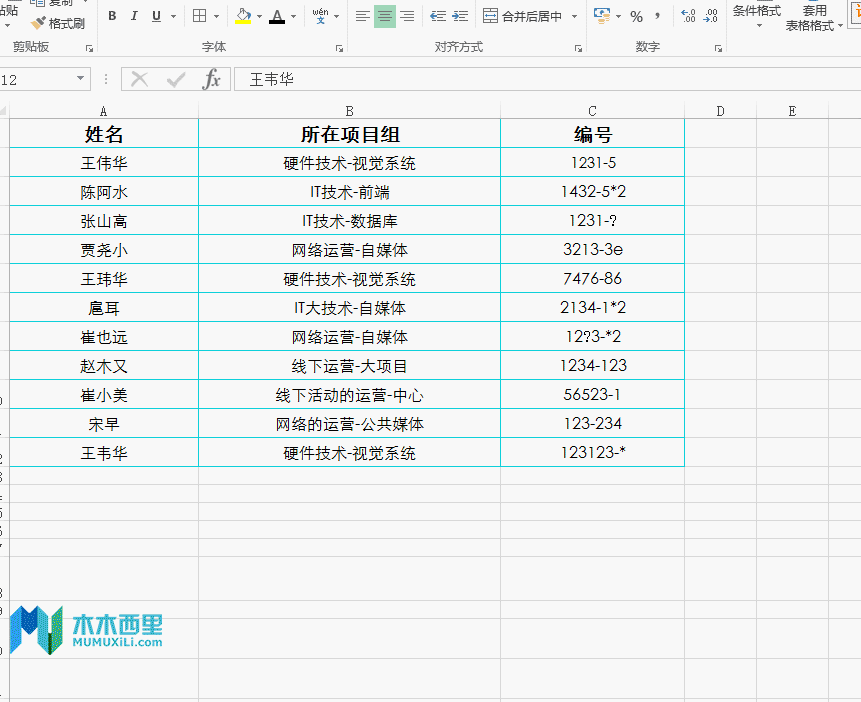The image size is (861, 702).
Task: Select column A header
Action: coord(104,111)
